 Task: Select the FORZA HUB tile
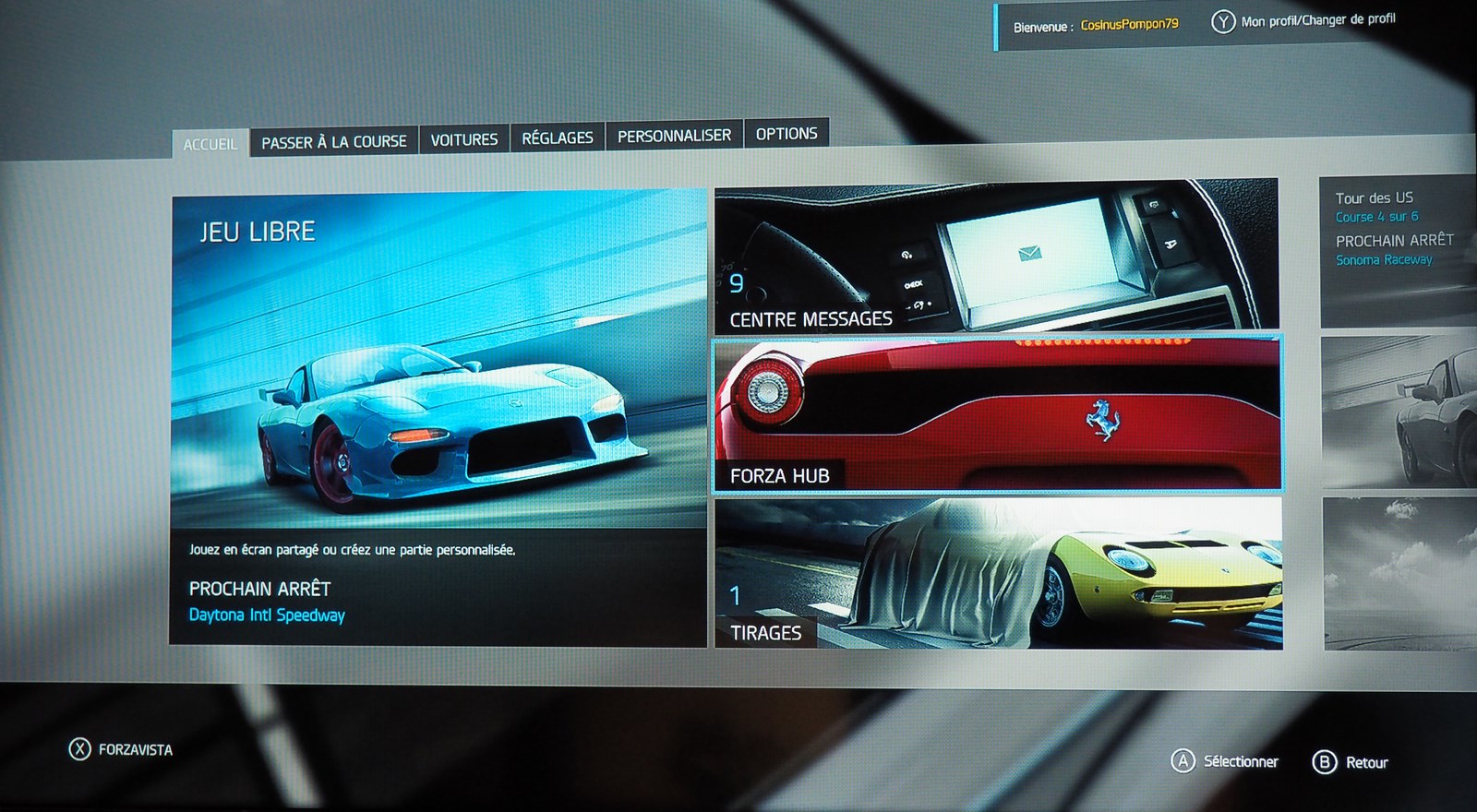[x=997, y=414]
